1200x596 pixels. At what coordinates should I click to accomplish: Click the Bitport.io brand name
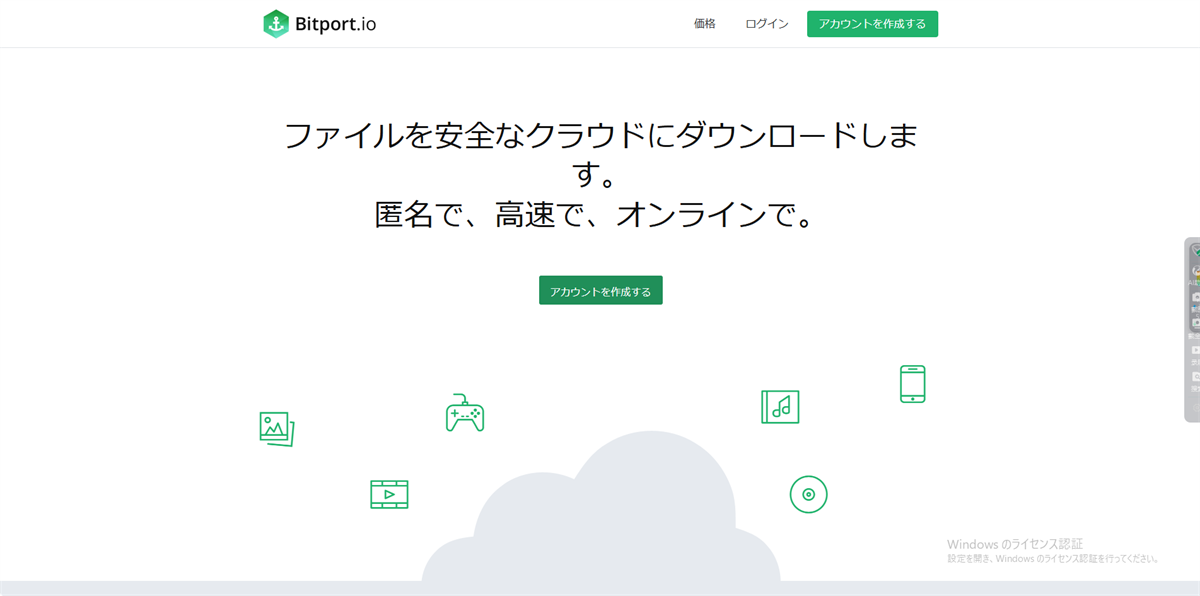[x=335, y=24]
